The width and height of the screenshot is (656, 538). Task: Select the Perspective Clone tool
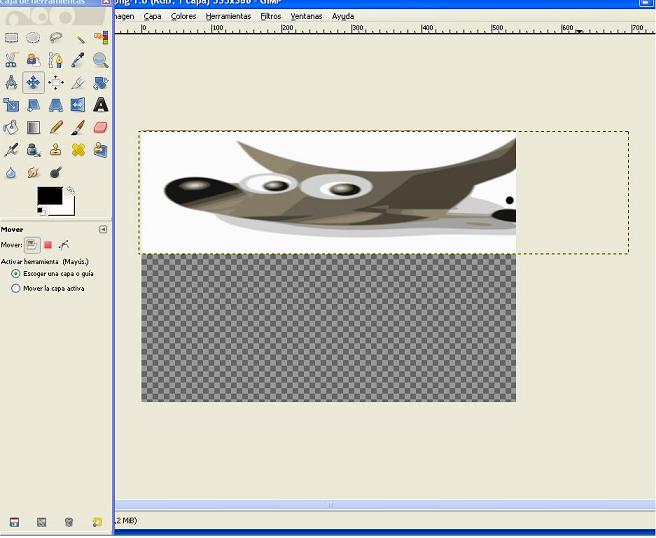click(101, 150)
